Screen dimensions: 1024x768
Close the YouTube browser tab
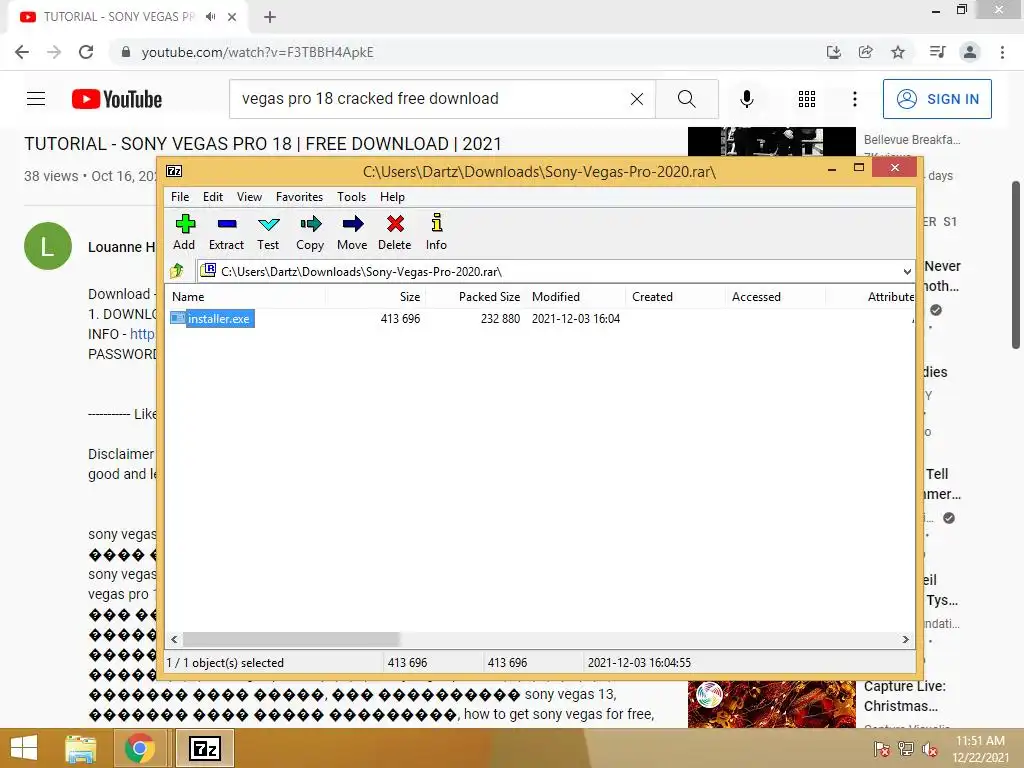(x=232, y=17)
